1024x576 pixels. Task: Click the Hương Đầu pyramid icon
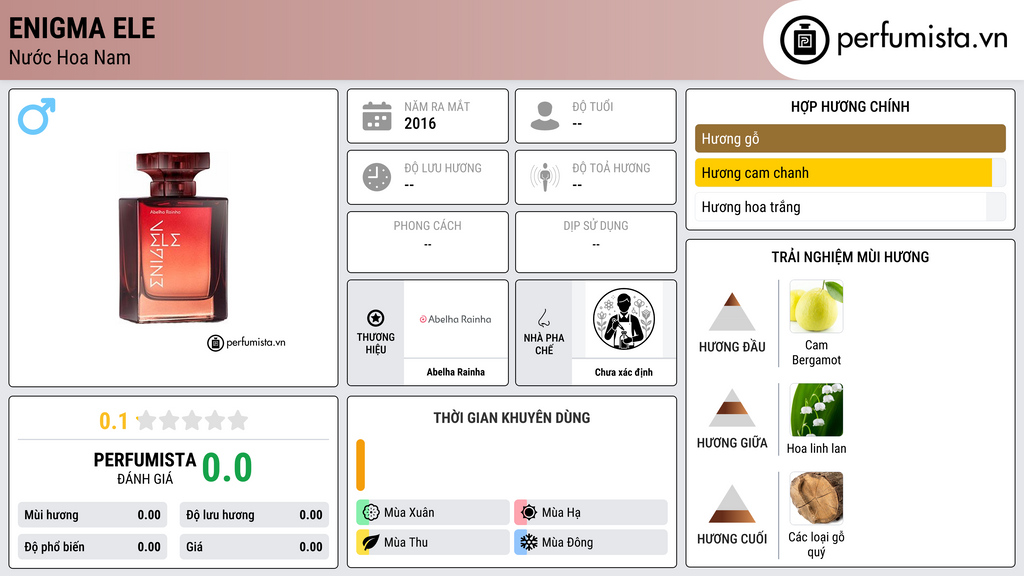click(x=732, y=312)
